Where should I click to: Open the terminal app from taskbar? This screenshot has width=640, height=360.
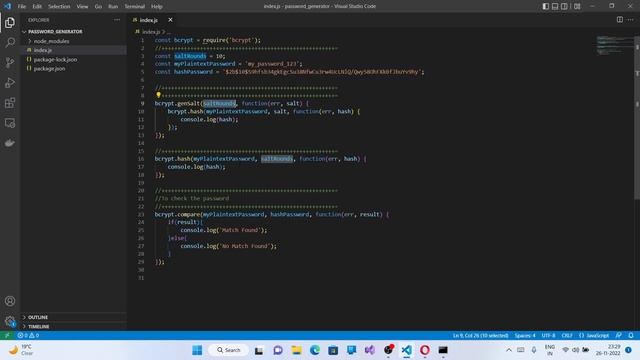443,350
